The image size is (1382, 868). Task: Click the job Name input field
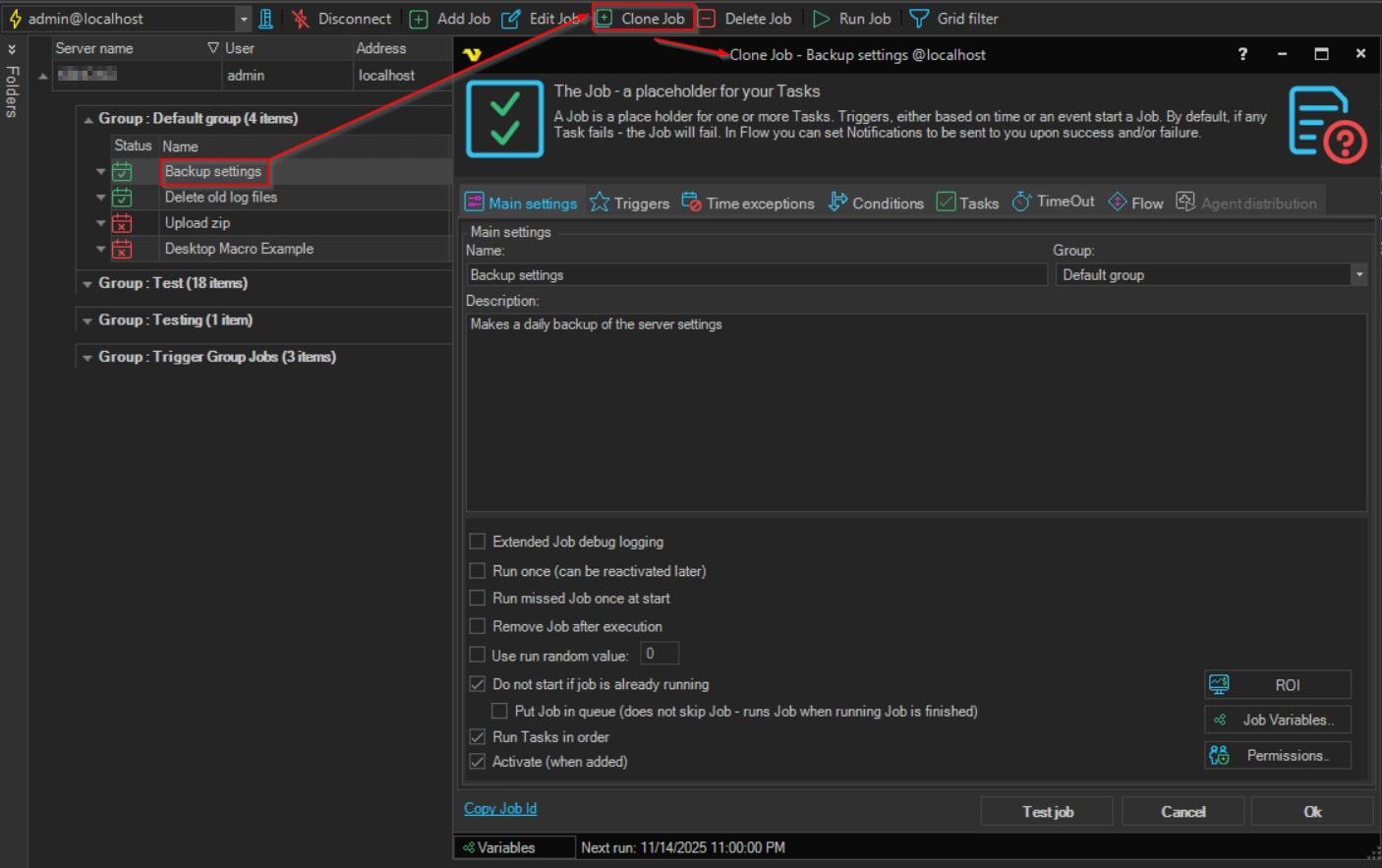point(755,275)
